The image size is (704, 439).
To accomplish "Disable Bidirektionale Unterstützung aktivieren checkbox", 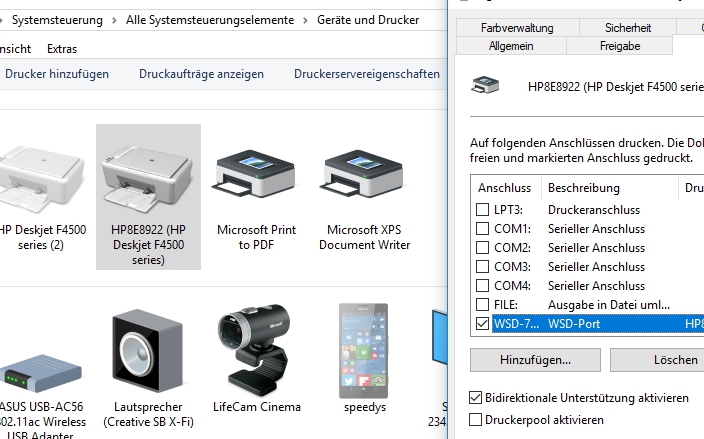I will pos(475,398).
